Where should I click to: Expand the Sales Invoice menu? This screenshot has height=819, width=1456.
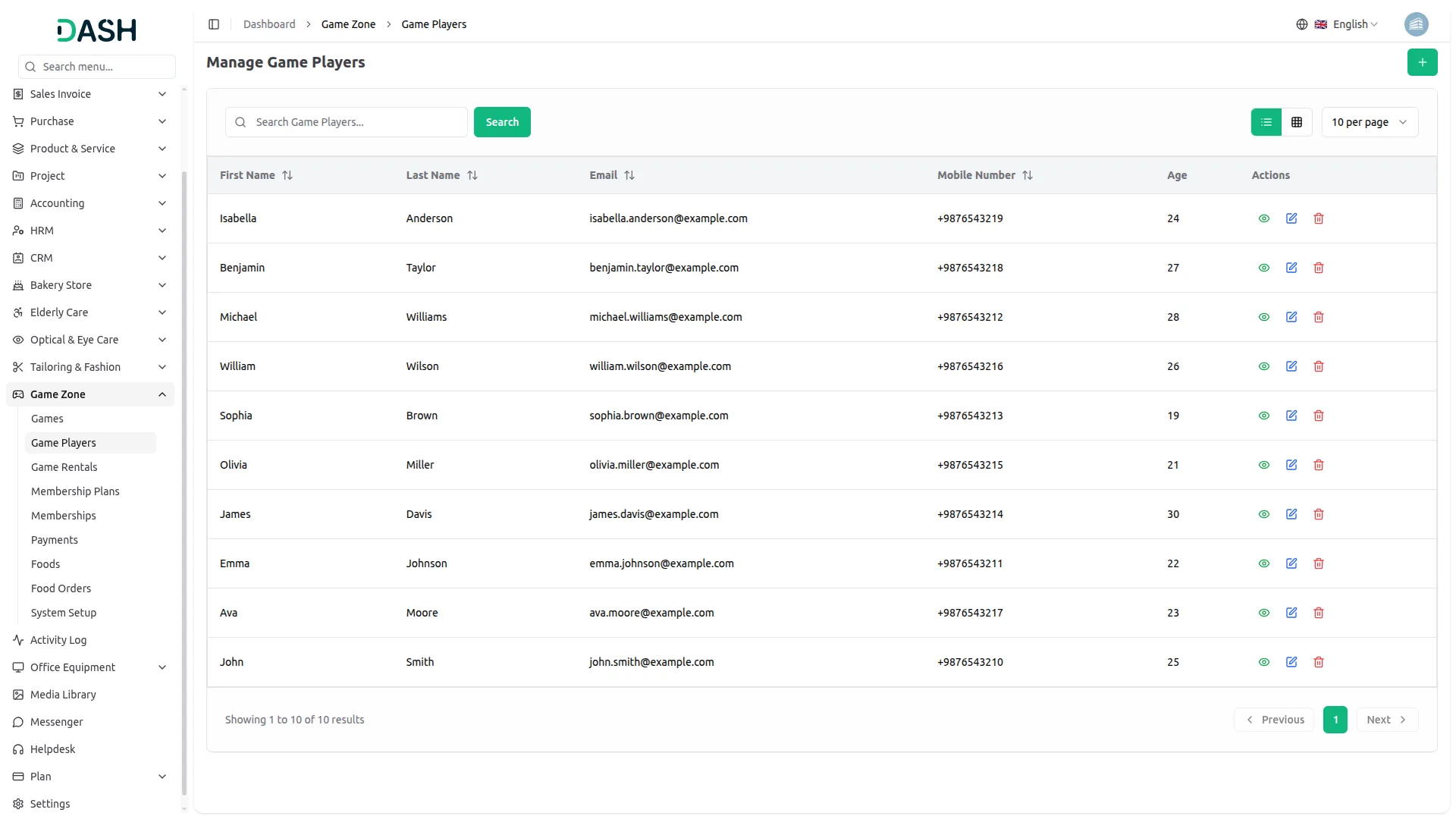[x=90, y=94]
